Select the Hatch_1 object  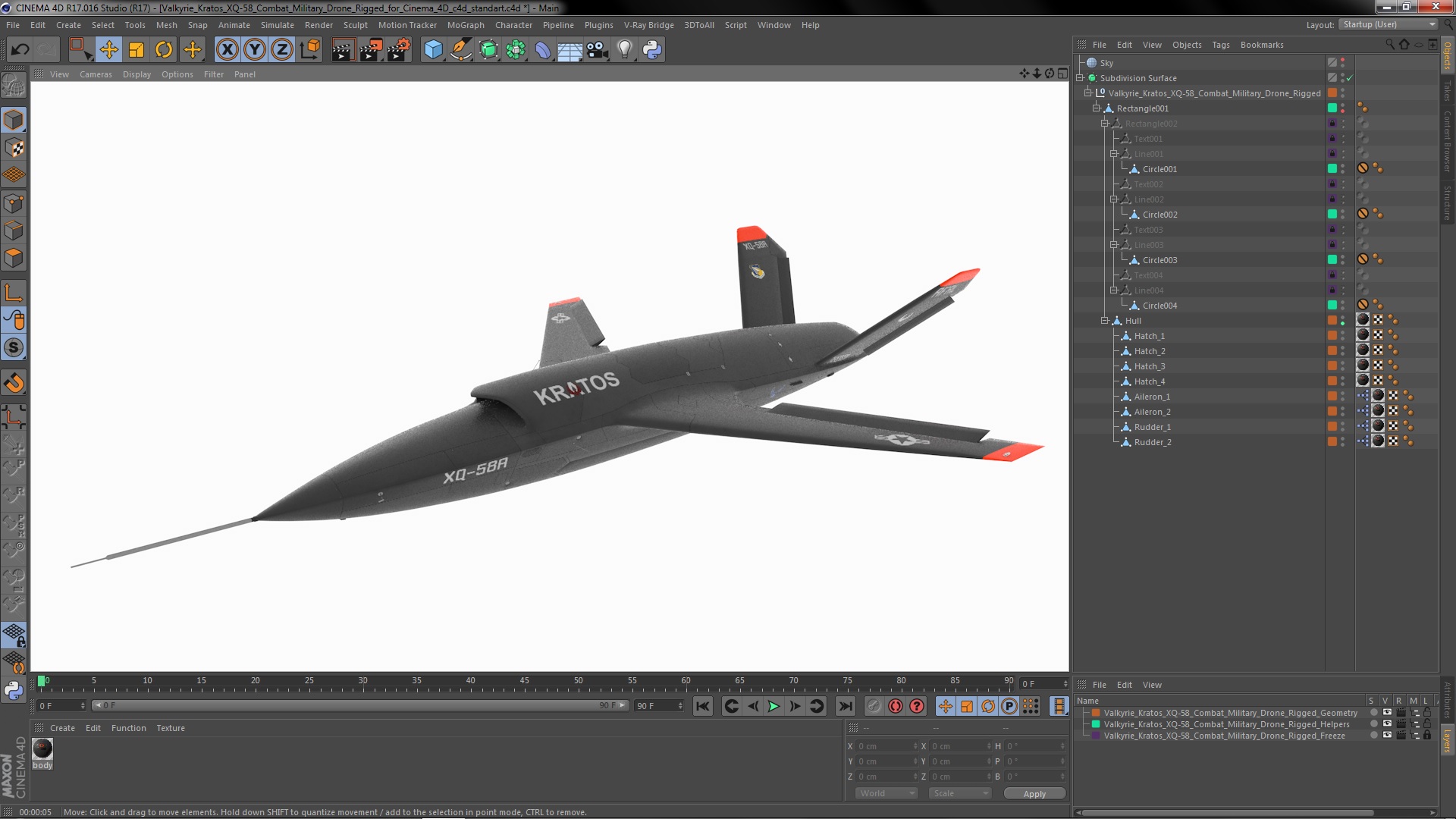point(1149,336)
